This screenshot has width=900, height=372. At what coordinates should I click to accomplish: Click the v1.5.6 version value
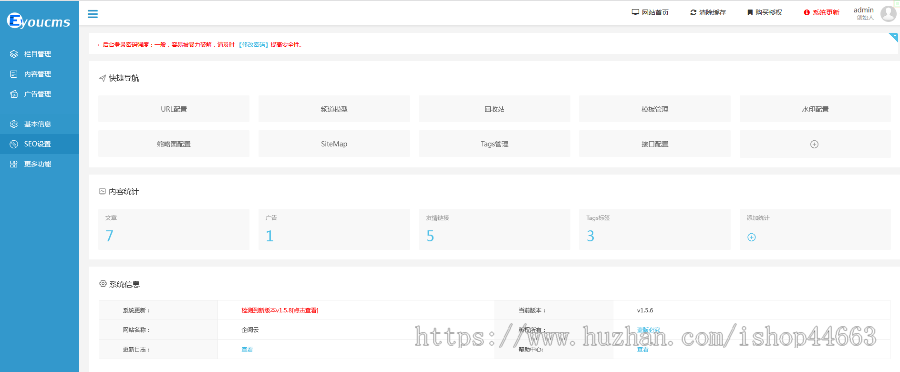coord(645,310)
